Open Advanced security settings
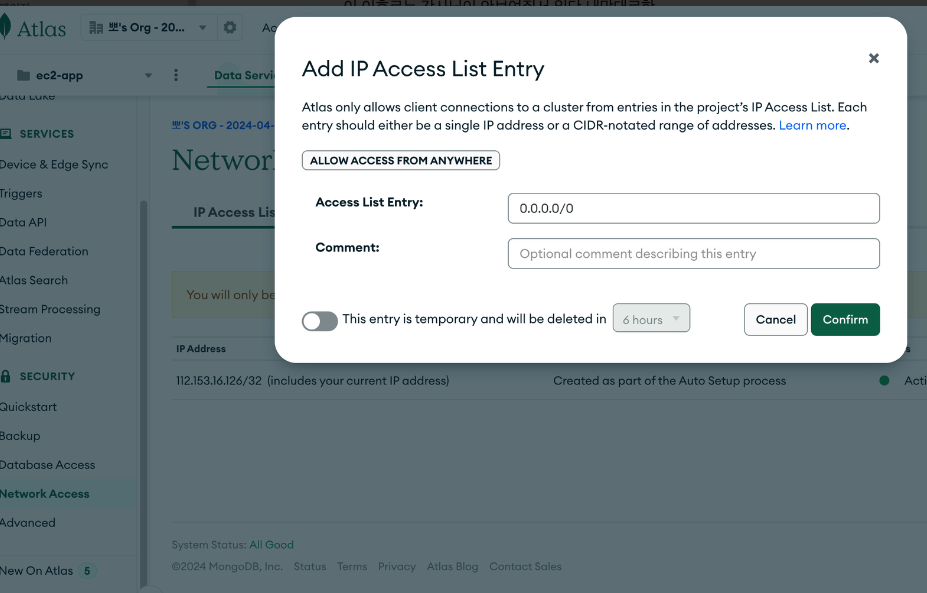The image size is (927, 593). coord(27,523)
